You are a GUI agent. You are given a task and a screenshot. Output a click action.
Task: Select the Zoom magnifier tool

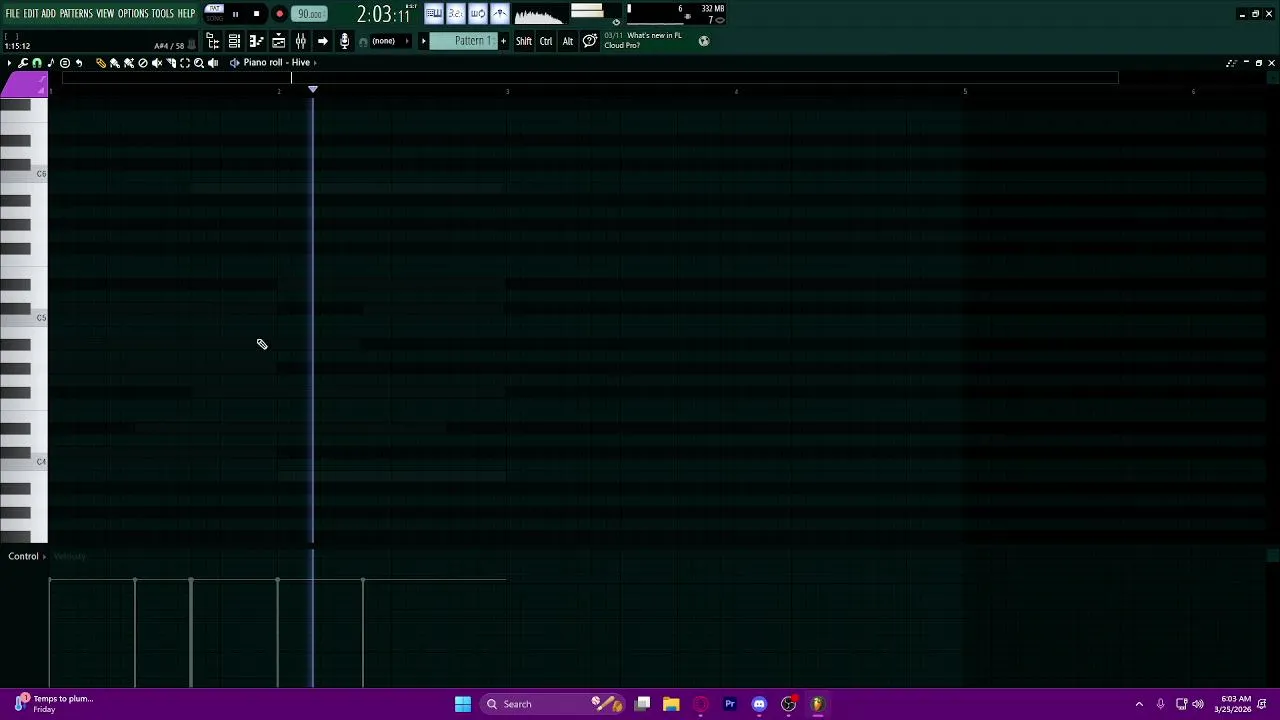tap(199, 63)
